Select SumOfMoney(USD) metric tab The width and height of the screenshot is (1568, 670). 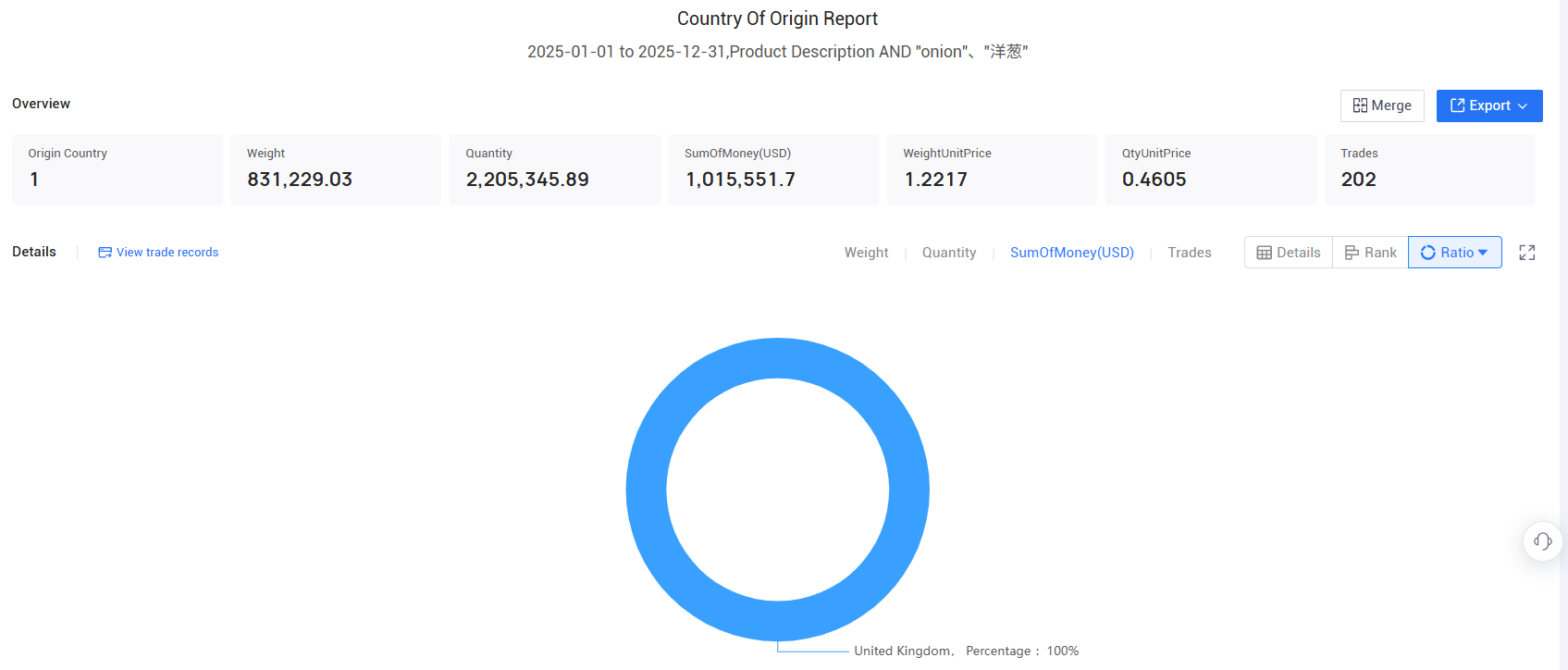coord(1071,253)
